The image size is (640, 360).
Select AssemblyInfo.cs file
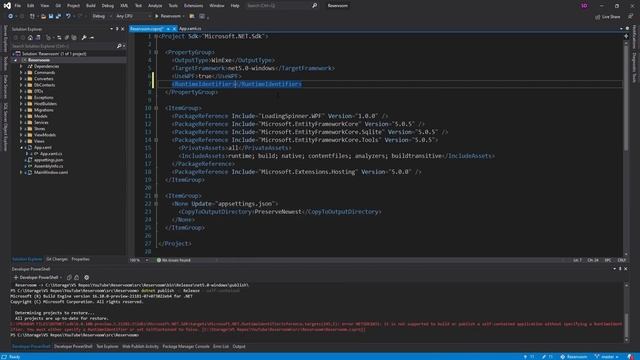point(48,166)
